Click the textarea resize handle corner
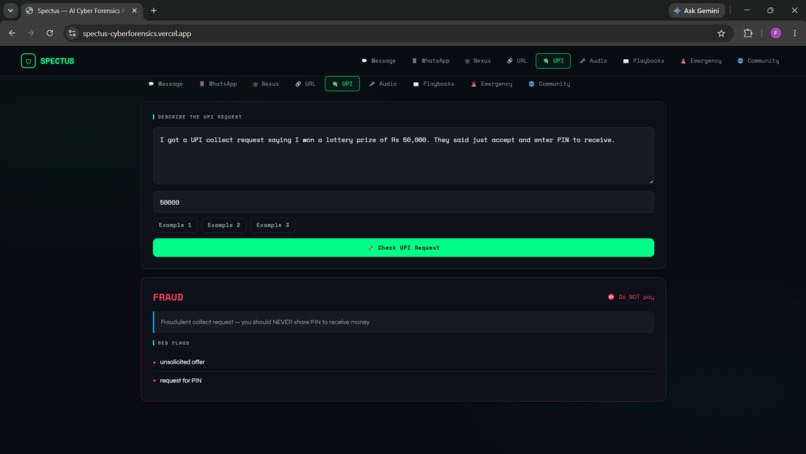 click(x=651, y=181)
